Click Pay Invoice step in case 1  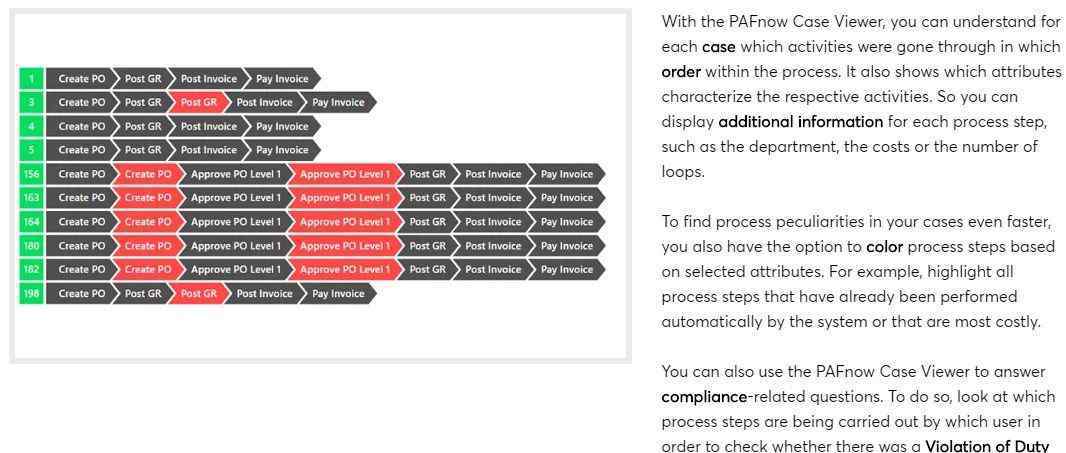pyautogui.click(x=281, y=79)
